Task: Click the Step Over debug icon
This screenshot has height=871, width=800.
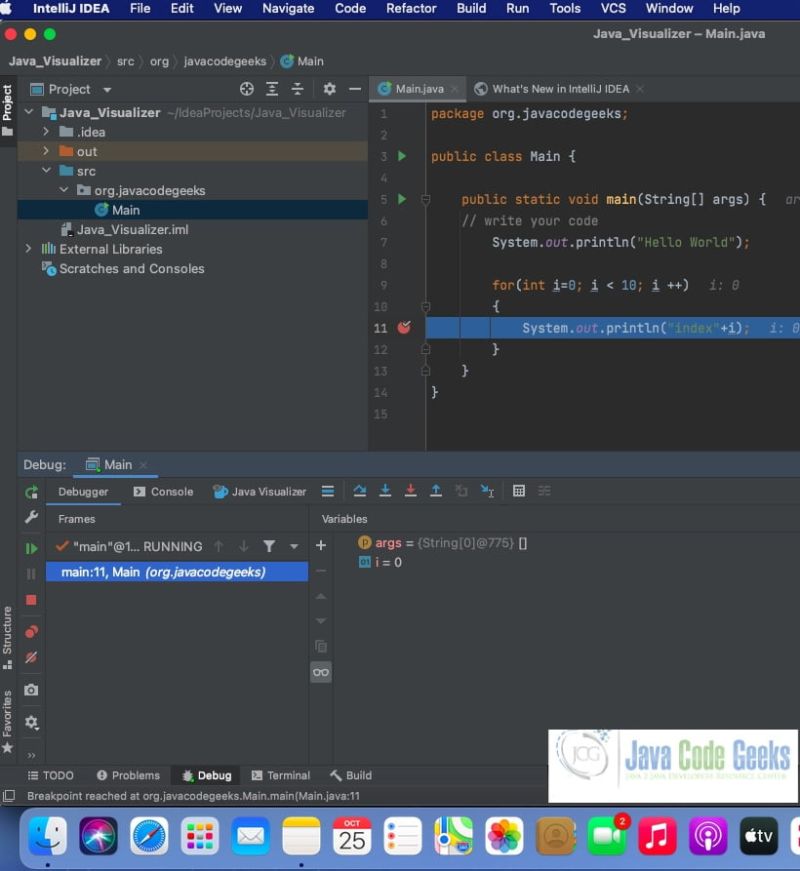Action: tap(359, 491)
